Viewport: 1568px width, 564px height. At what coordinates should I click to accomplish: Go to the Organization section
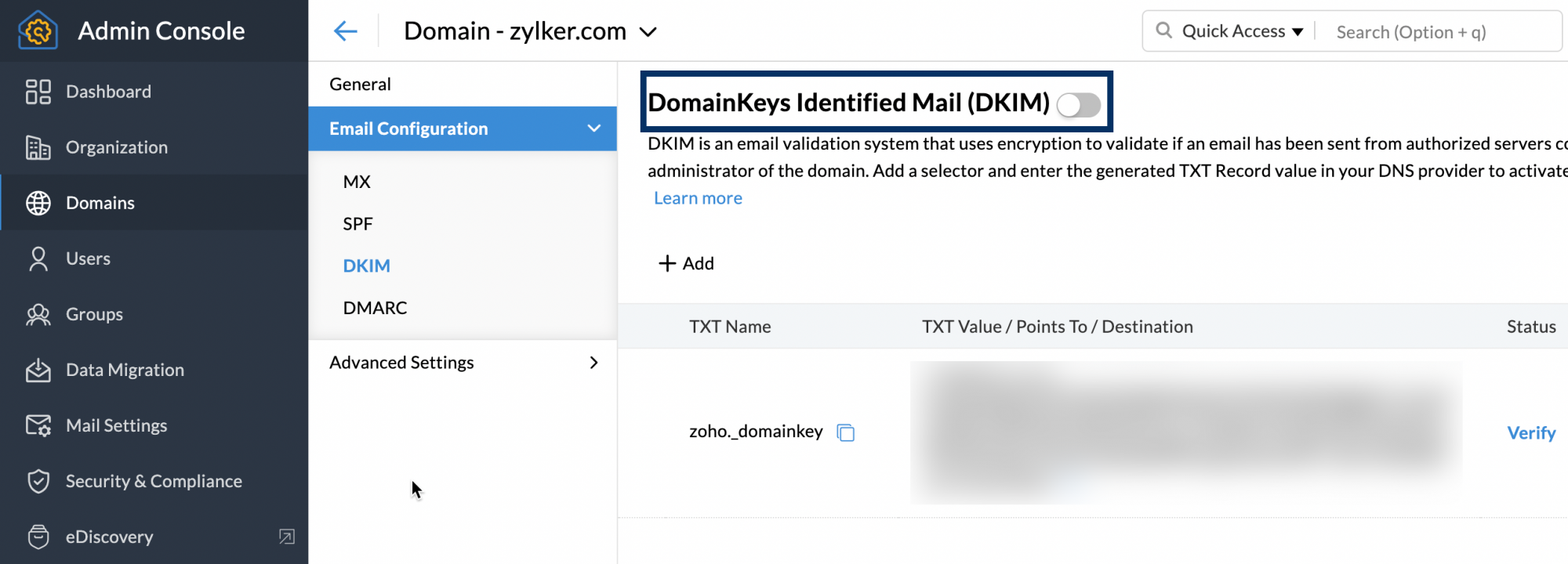pyautogui.click(x=116, y=147)
